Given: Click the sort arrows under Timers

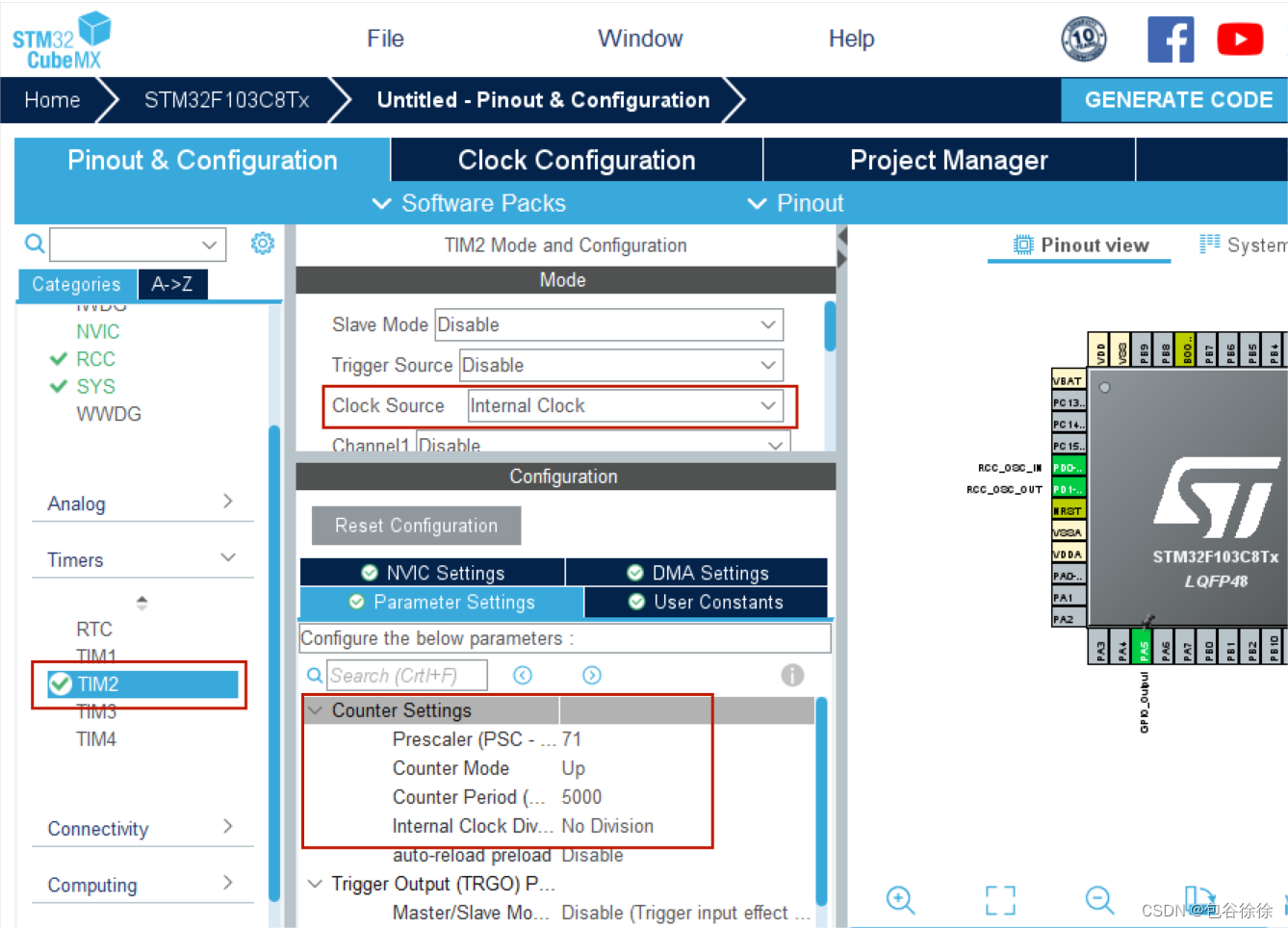Looking at the screenshot, I should [x=142, y=603].
